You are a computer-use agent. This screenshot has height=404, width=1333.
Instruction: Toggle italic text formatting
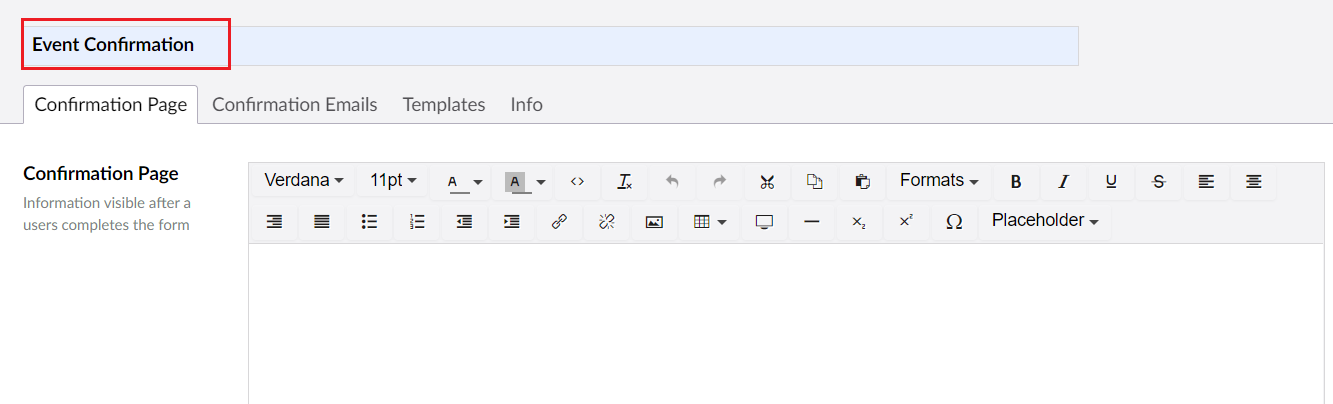[x=1064, y=182]
